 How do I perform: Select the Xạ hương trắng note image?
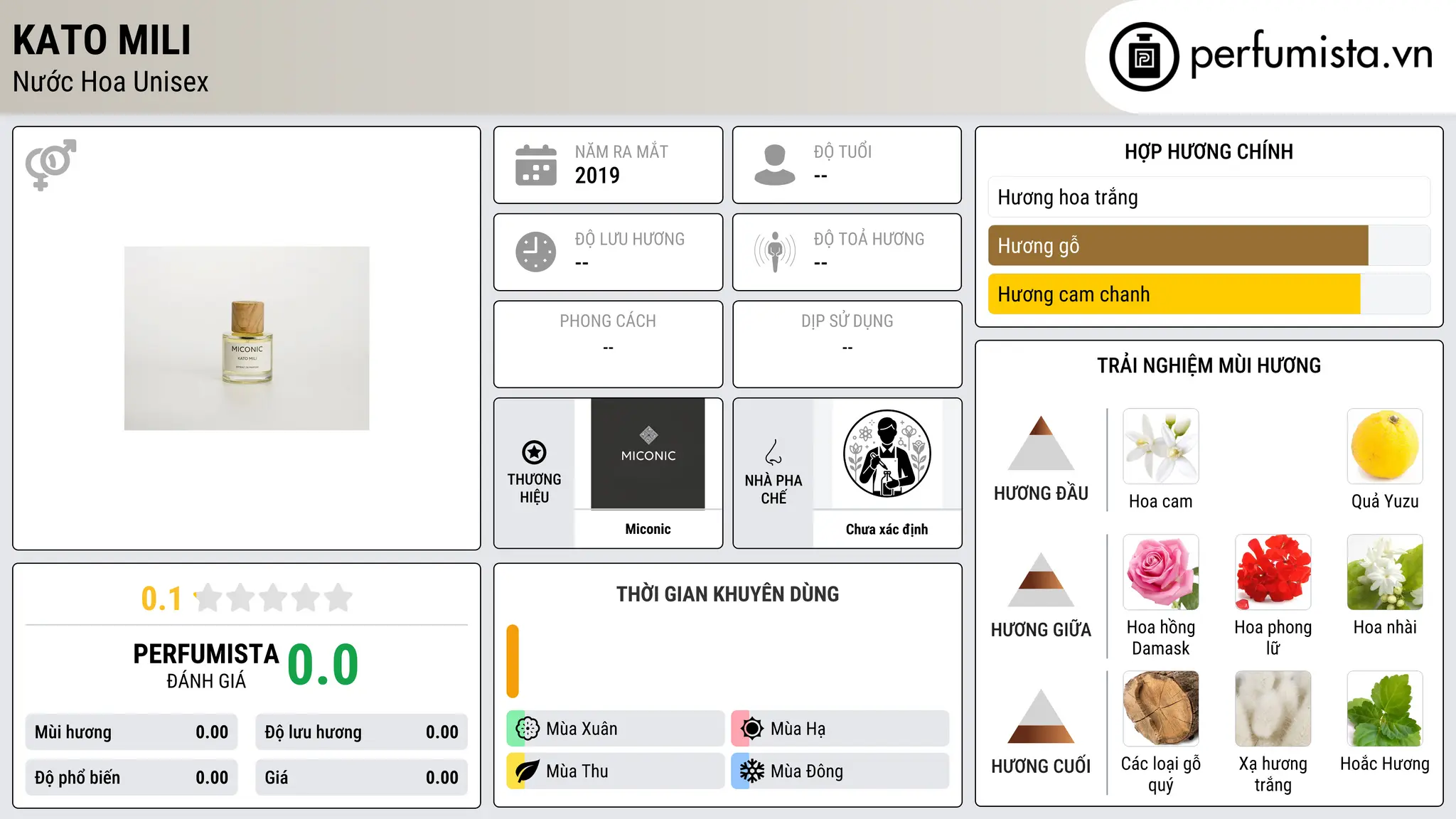[1273, 709]
